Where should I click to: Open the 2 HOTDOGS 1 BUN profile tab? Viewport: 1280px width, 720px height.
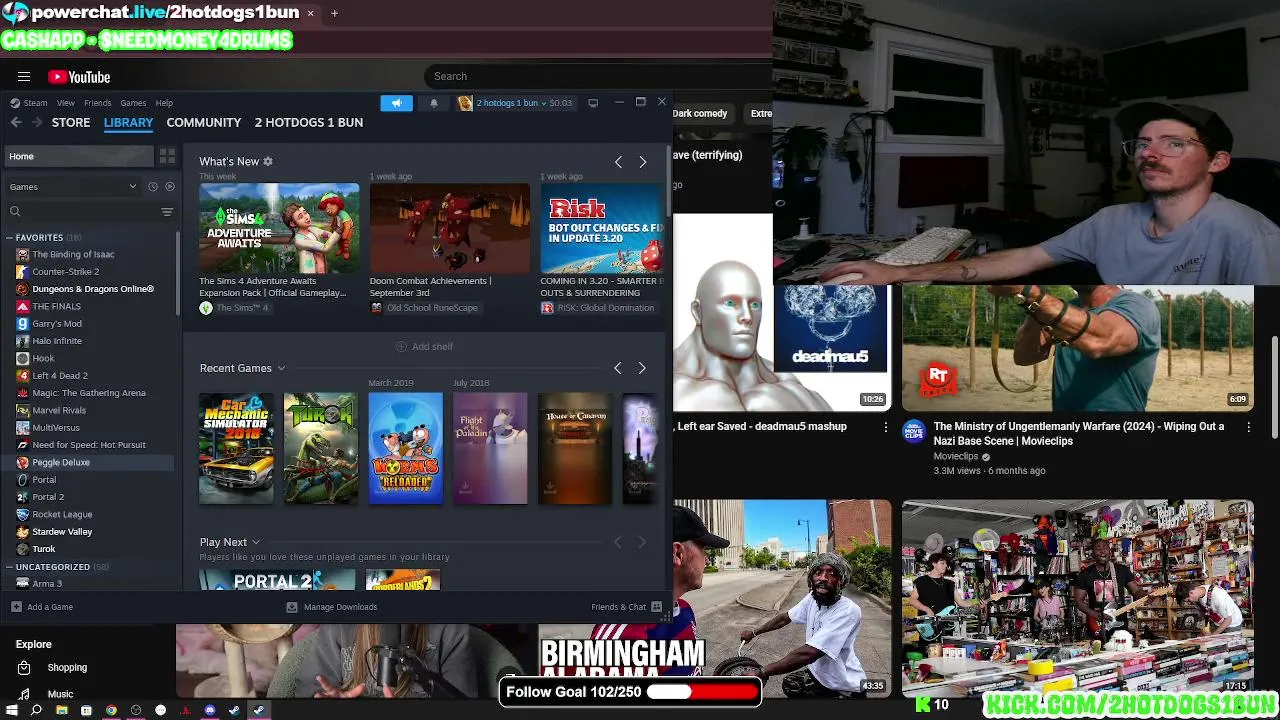(308, 122)
